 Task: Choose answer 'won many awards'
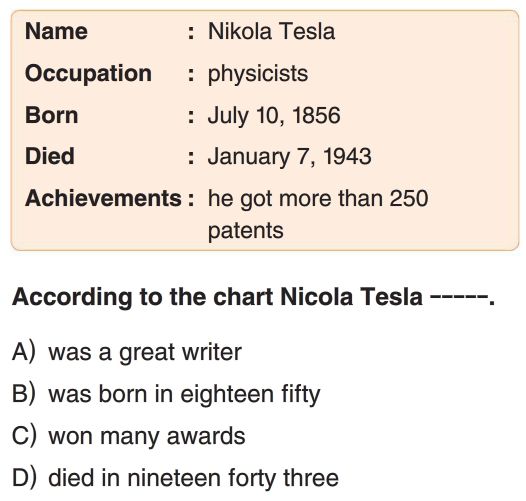147,437
